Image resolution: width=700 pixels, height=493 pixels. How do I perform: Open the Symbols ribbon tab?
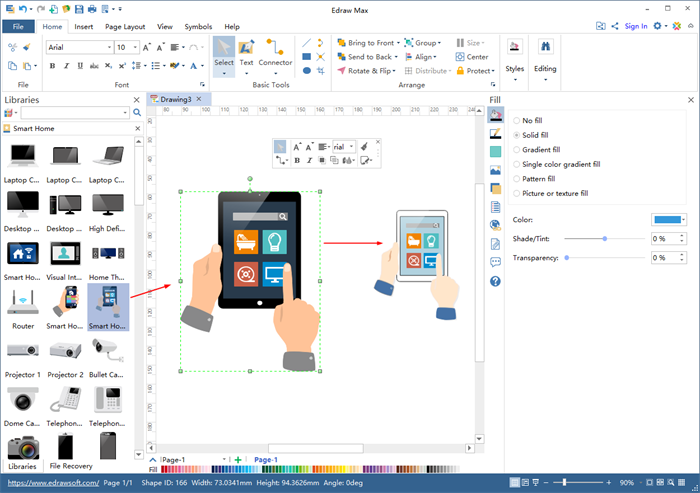pos(196,27)
